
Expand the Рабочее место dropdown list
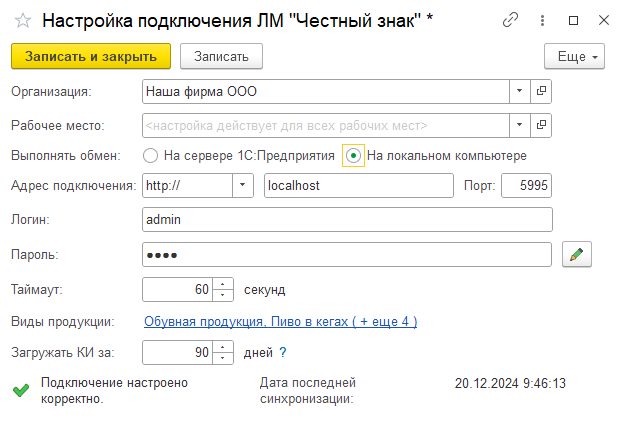pos(519,126)
